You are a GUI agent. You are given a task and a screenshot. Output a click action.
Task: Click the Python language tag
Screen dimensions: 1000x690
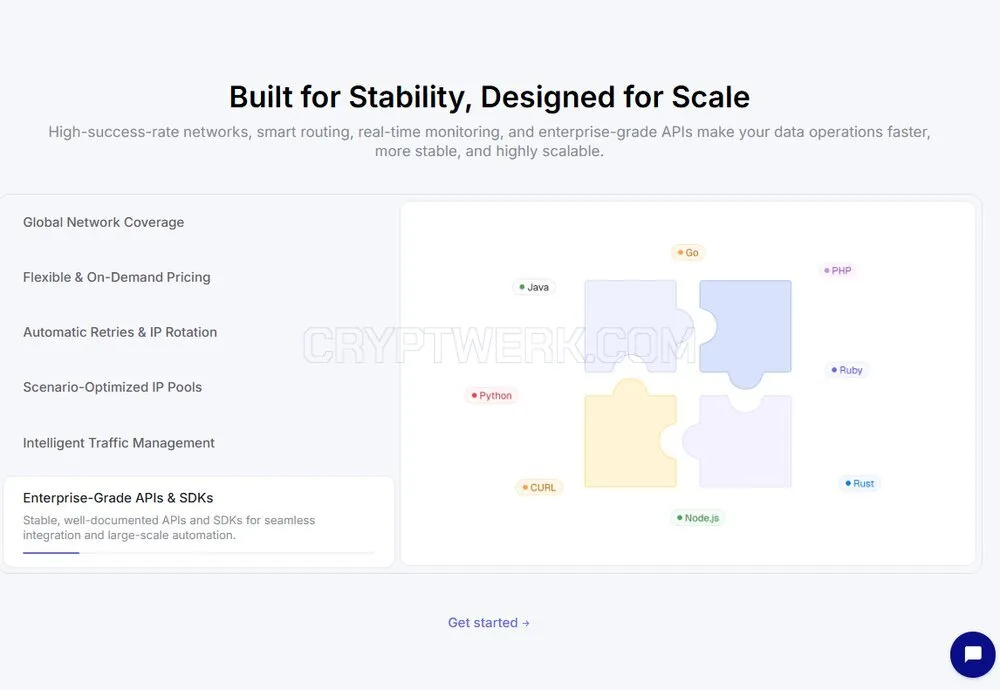pos(491,395)
